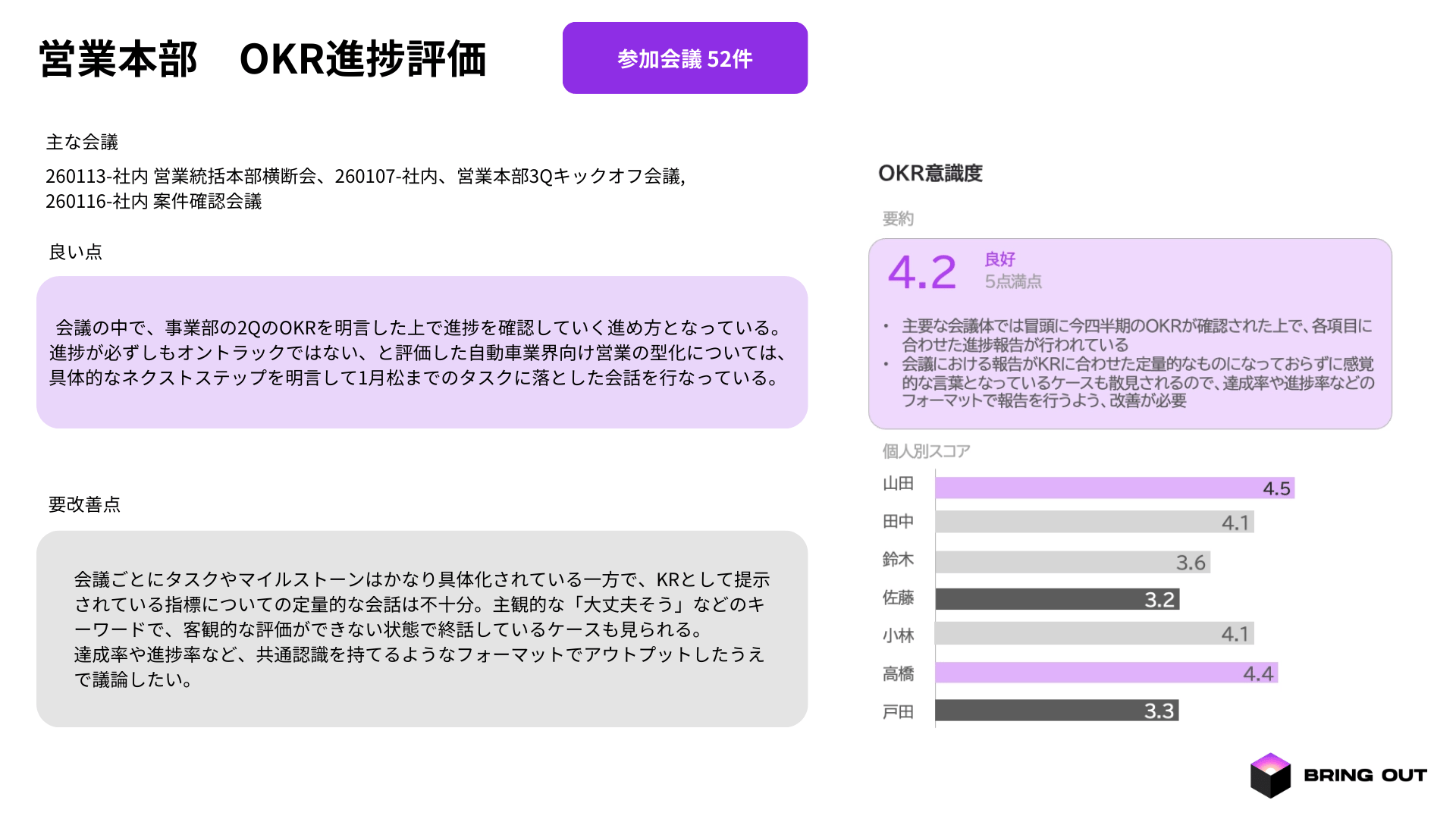
Task: Click the 個人別スコア section label
Action: [926, 451]
